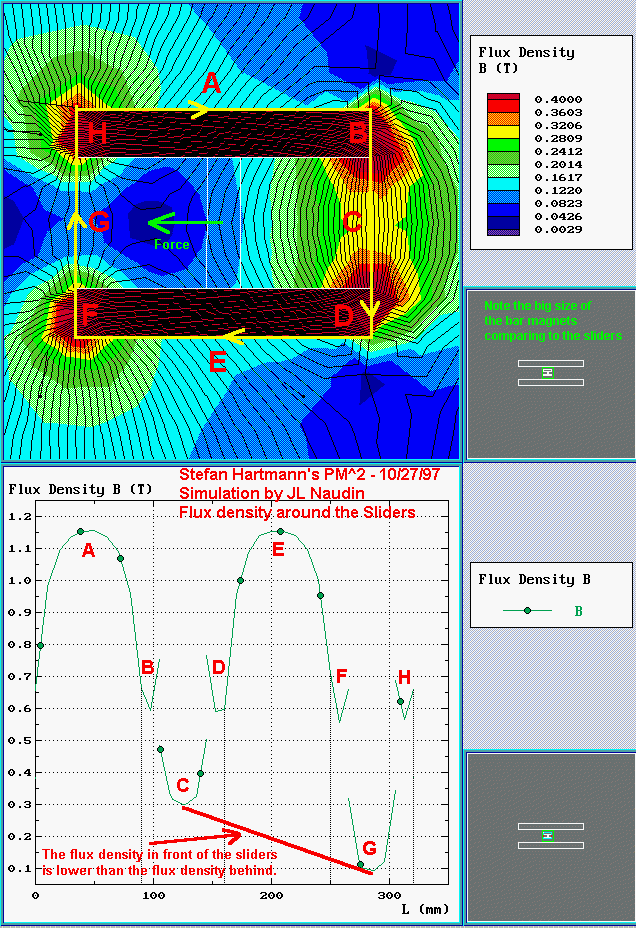Click the data point at peak A on graph
636x928 pixels.
(80, 531)
